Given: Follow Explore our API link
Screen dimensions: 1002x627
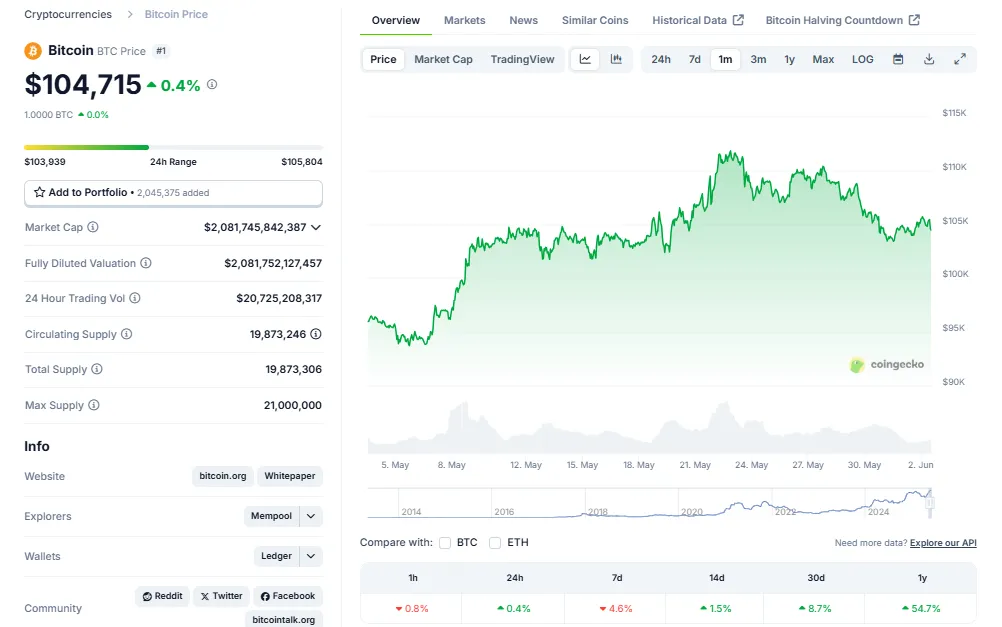Looking at the screenshot, I should click(x=943, y=543).
